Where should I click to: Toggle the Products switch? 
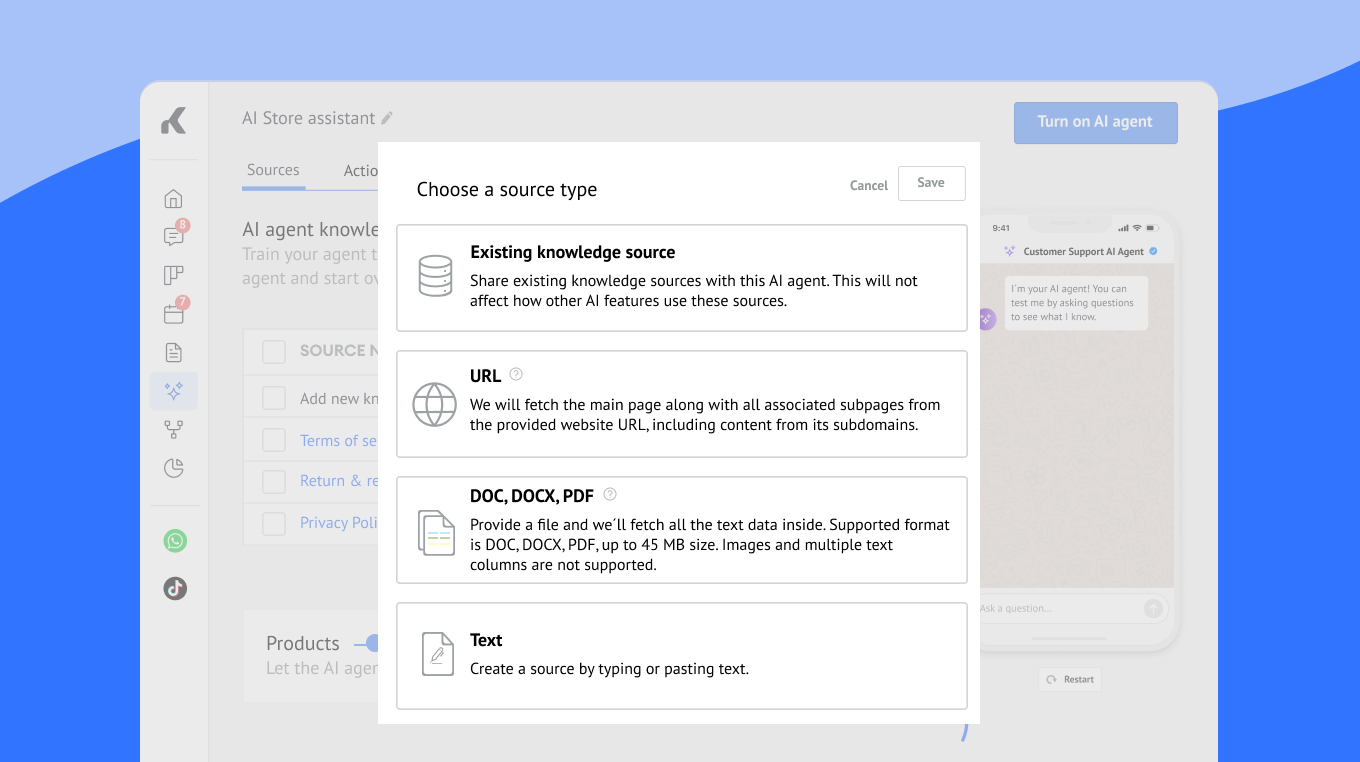(368, 643)
